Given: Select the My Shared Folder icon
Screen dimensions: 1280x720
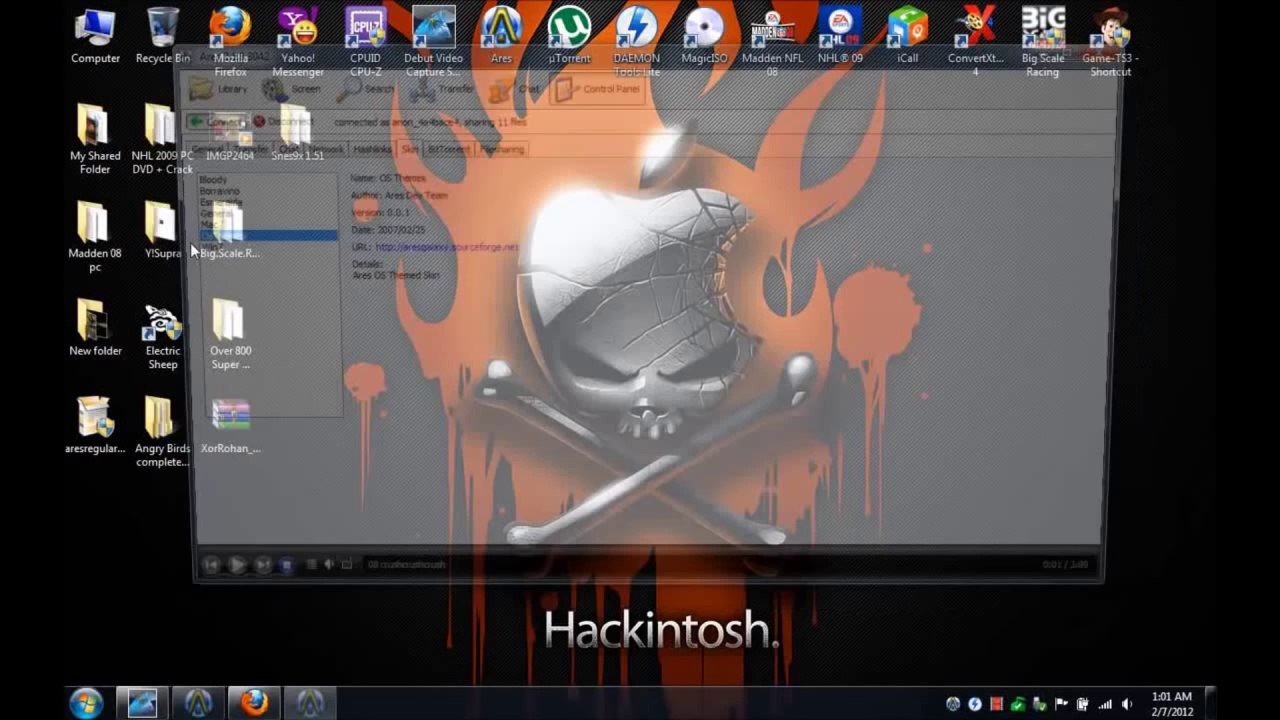Looking at the screenshot, I should (95, 139).
